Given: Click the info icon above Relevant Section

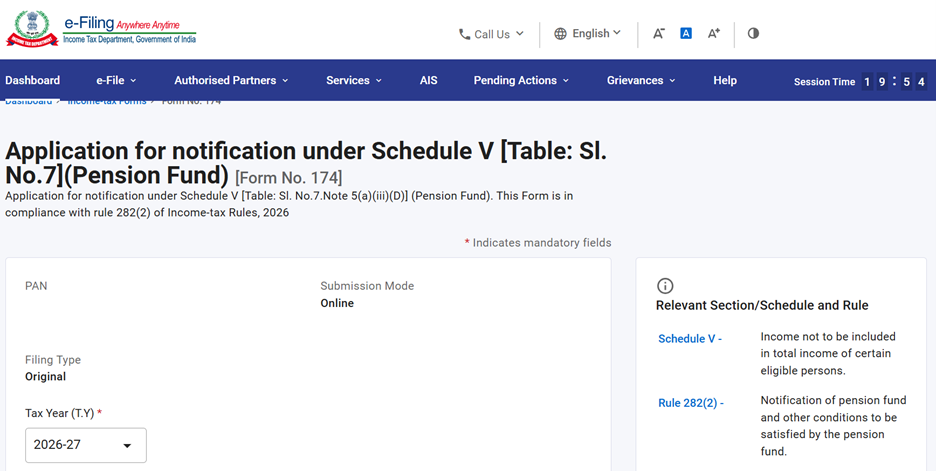Looking at the screenshot, I should [x=665, y=286].
